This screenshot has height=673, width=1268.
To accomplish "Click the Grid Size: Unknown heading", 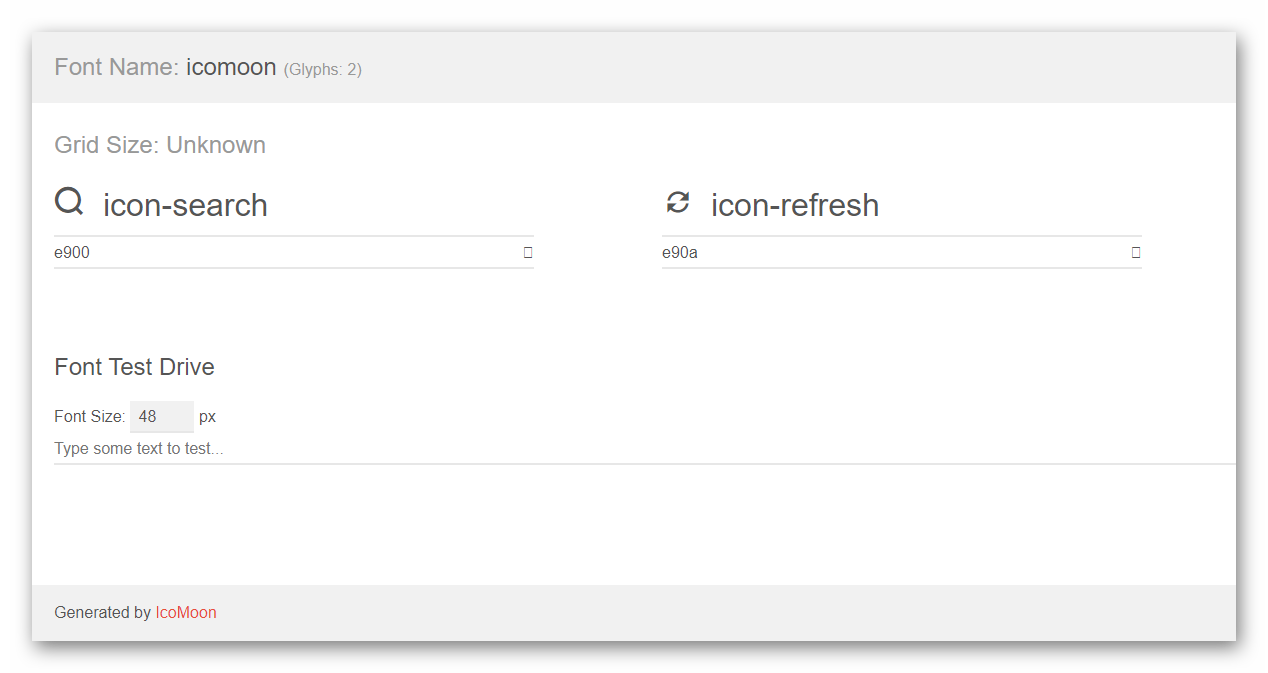I will (160, 145).
